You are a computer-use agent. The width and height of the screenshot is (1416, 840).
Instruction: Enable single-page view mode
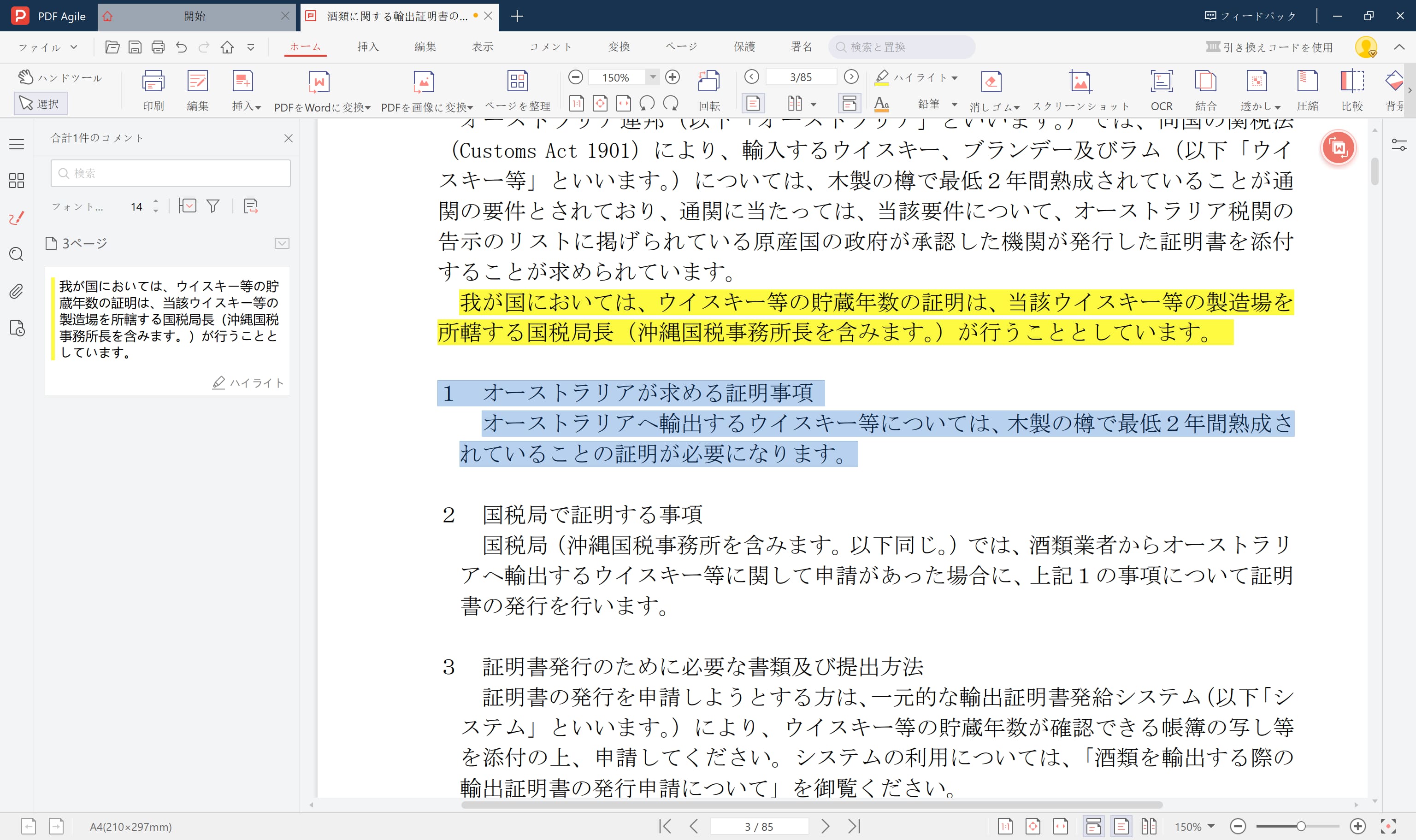[x=753, y=103]
